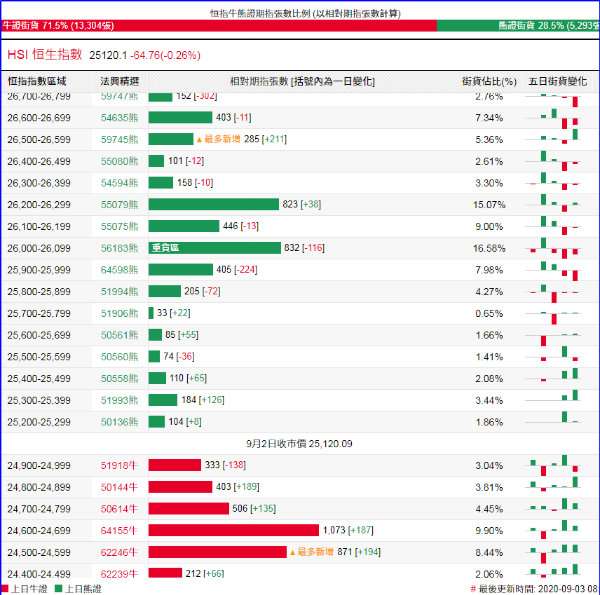View five-day chart for 24,600-24,699 row
The image size is (600, 595).
[553, 530]
